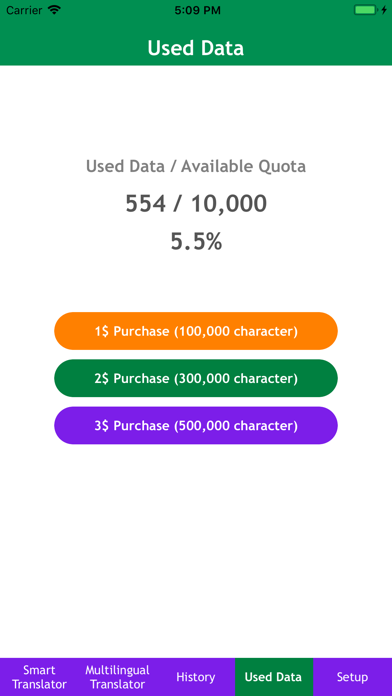Image resolution: width=392 pixels, height=696 pixels.
Task: Tap the empty white area above the quota label
Action: [196, 111]
